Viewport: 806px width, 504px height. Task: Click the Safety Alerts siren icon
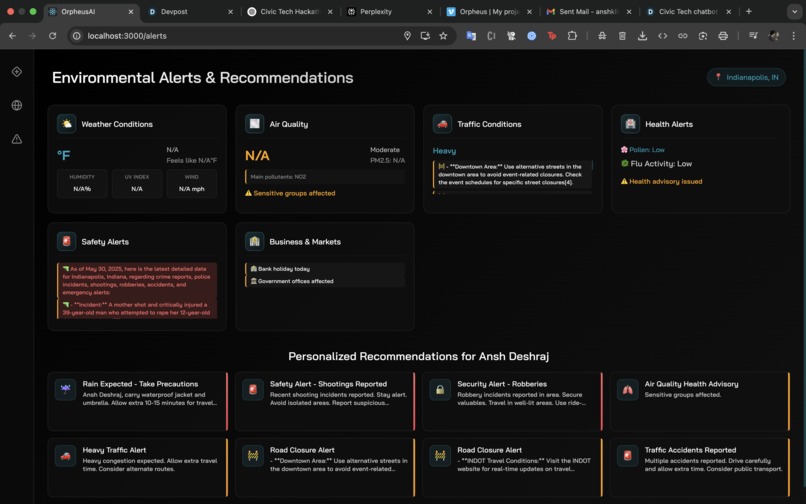pyautogui.click(x=66, y=241)
